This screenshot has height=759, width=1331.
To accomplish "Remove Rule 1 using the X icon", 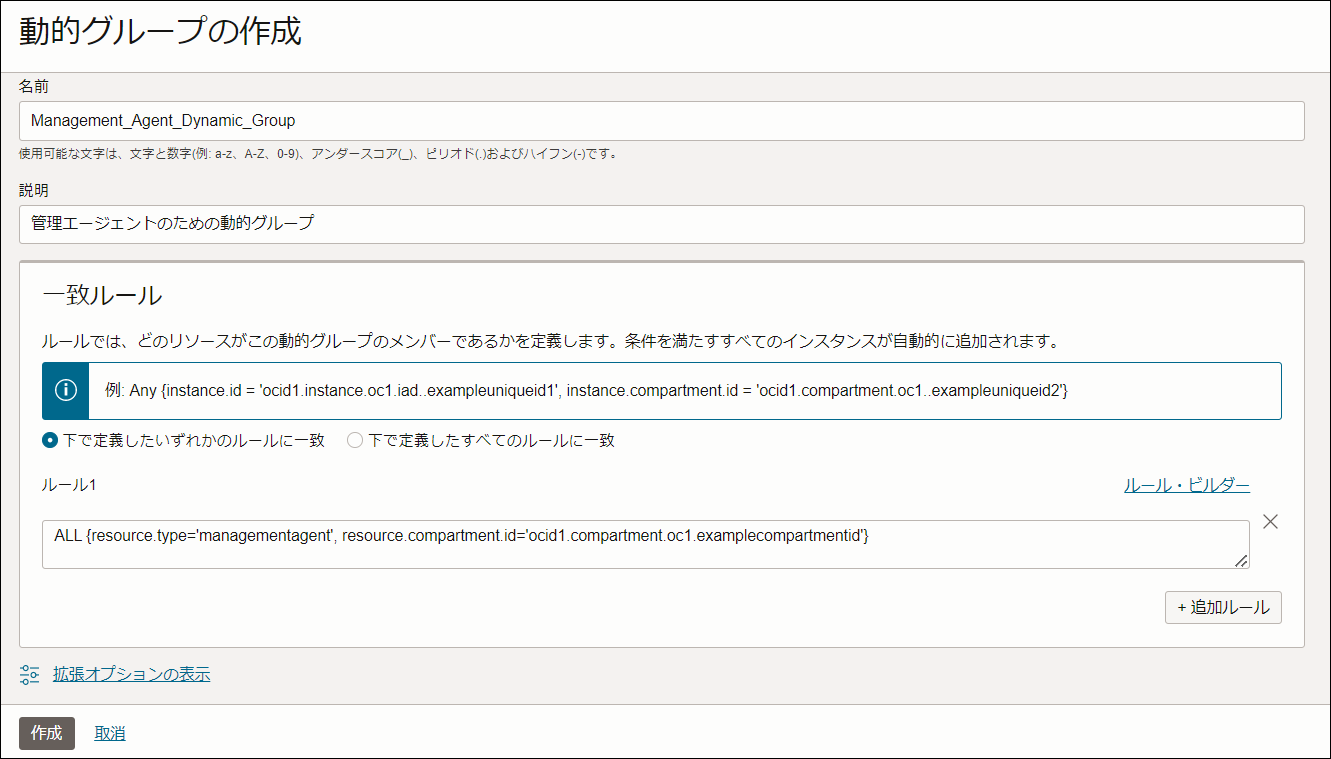I will (x=1271, y=521).
